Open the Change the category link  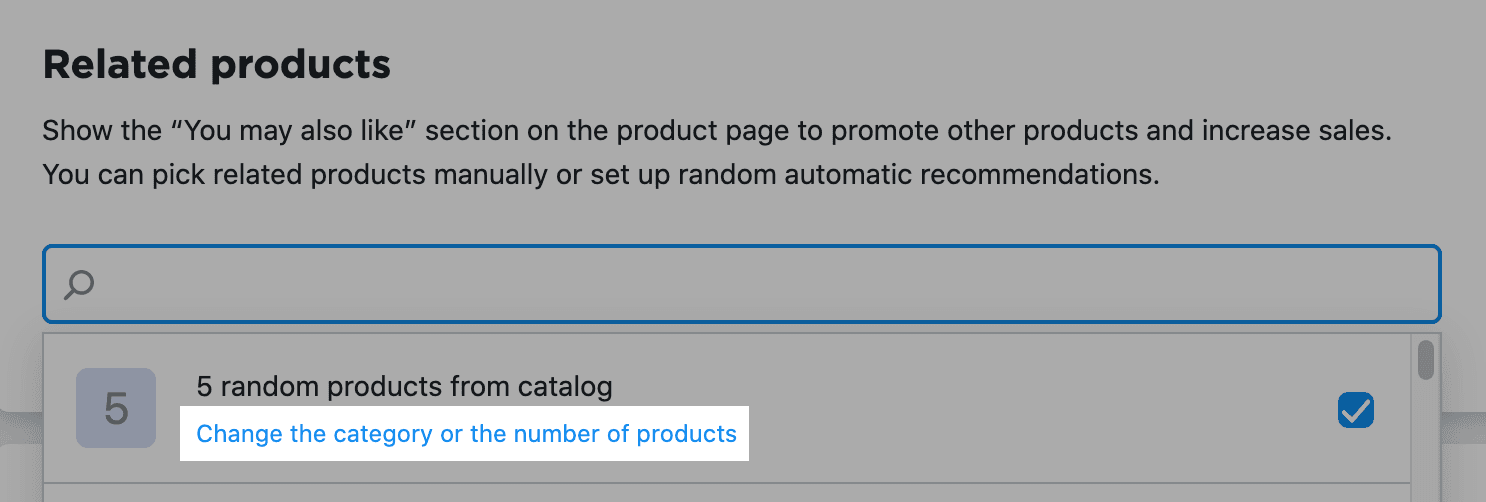(466, 434)
